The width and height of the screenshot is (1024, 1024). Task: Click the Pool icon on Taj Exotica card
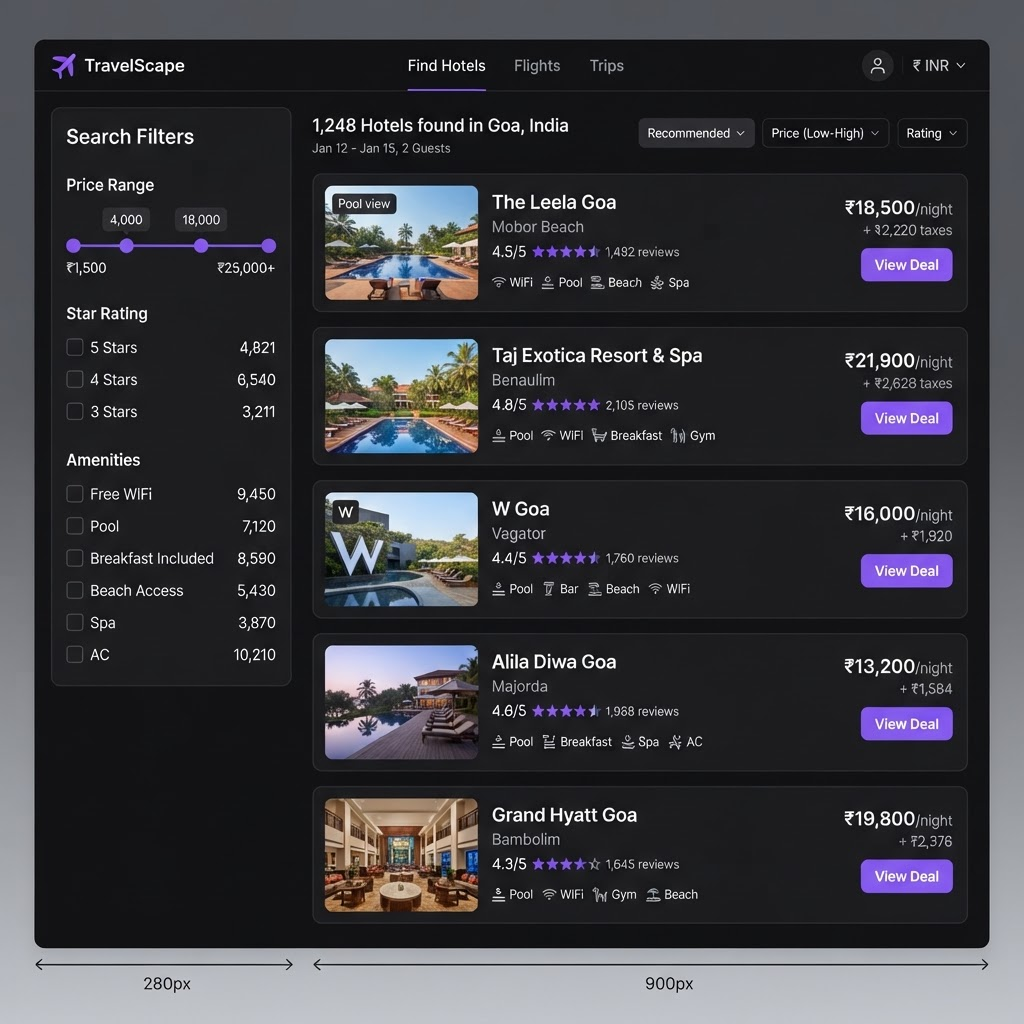tap(498, 436)
